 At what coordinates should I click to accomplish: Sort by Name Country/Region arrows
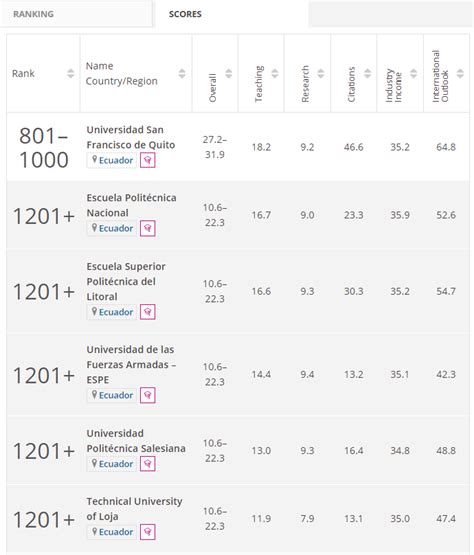click(x=182, y=73)
